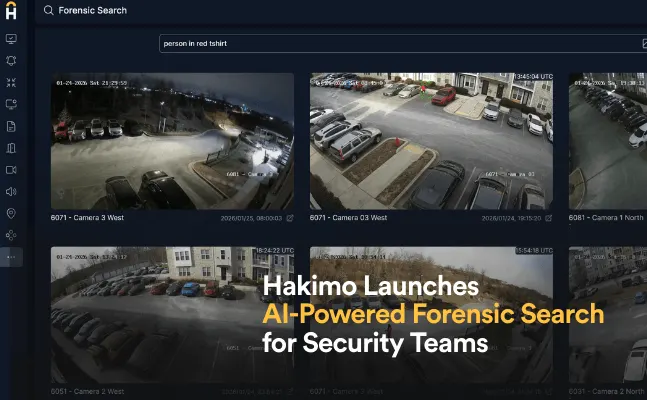Open the monitor settings sidebar icon
Viewport: 647px width, 400px height.
pyautogui.click(x=11, y=104)
